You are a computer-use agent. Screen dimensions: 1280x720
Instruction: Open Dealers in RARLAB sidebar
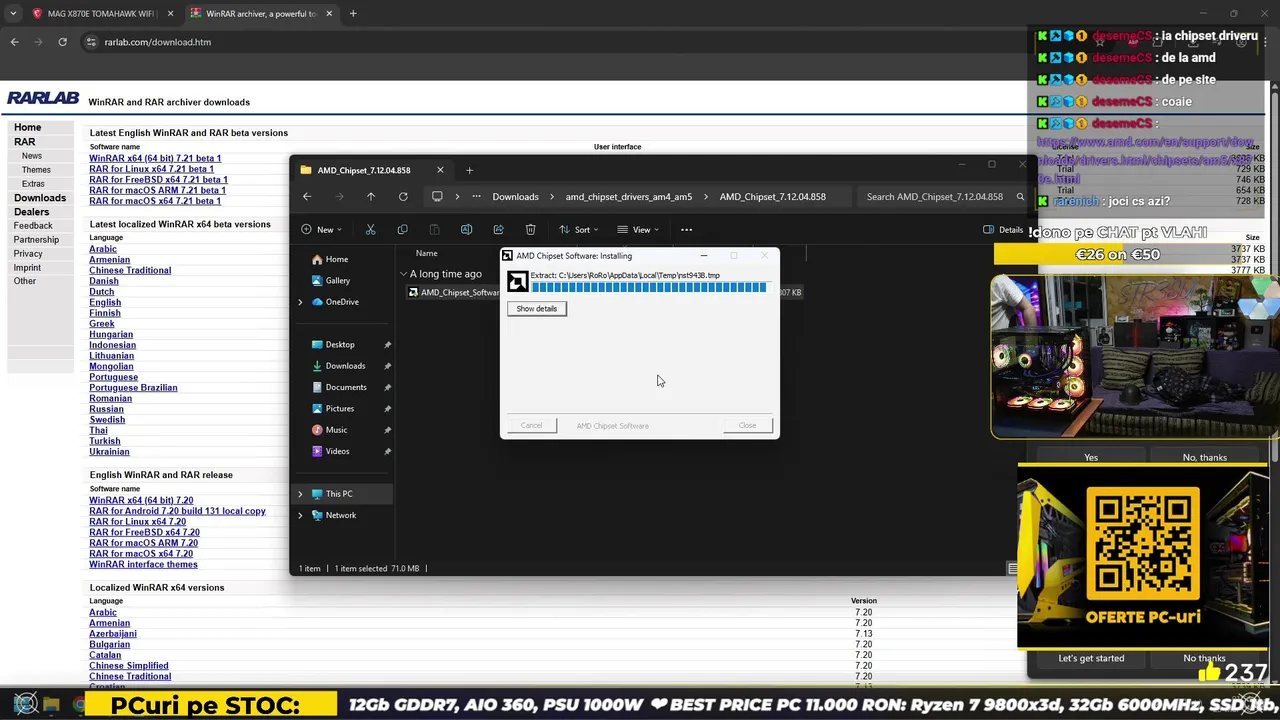(31, 212)
